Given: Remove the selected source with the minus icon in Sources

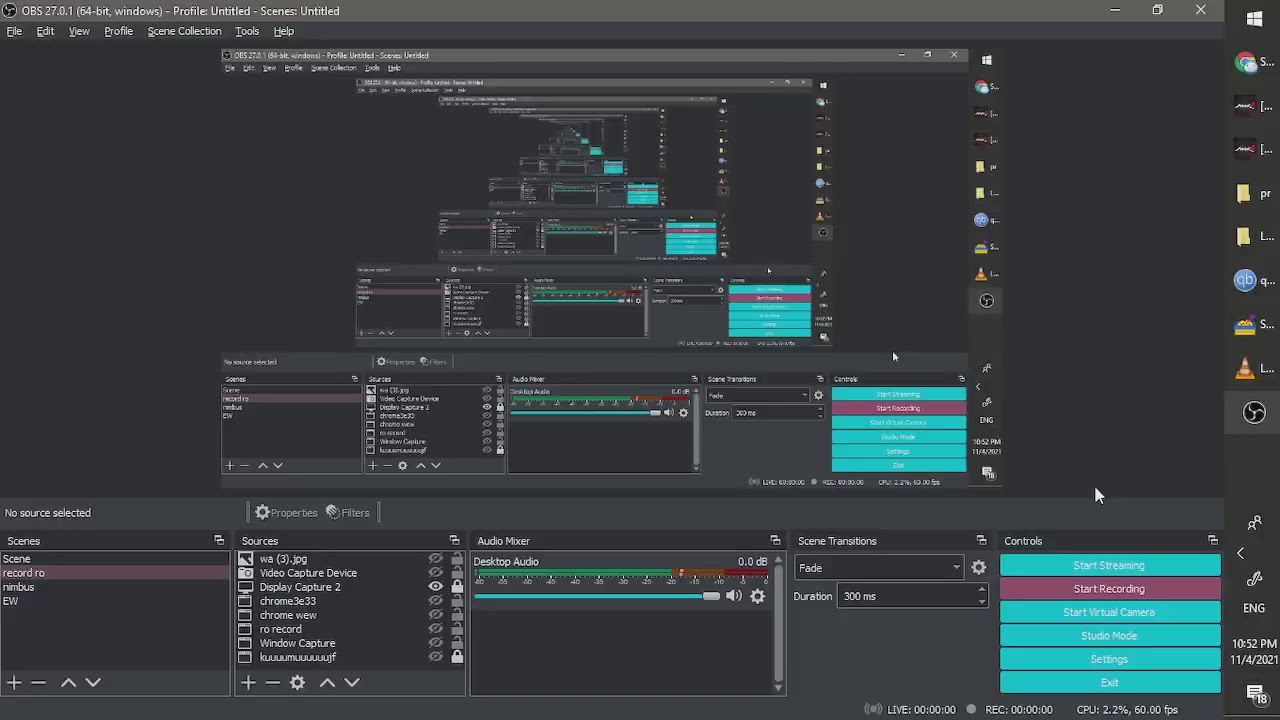Looking at the screenshot, I should [272, 682].
